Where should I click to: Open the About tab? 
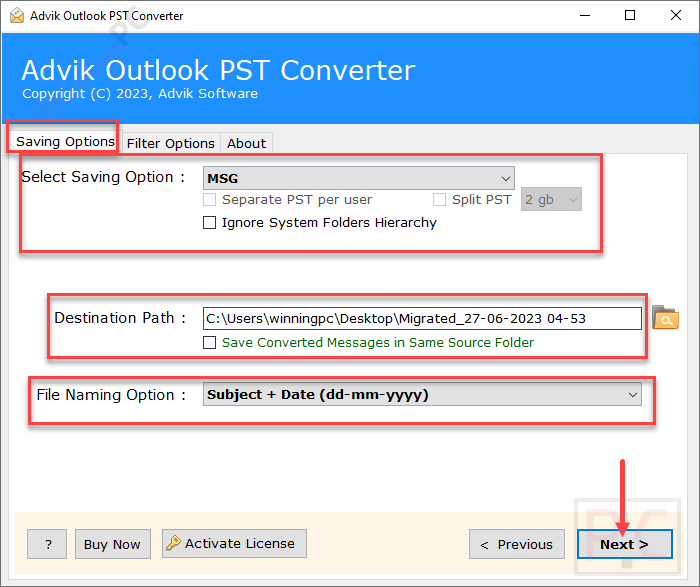246,143
